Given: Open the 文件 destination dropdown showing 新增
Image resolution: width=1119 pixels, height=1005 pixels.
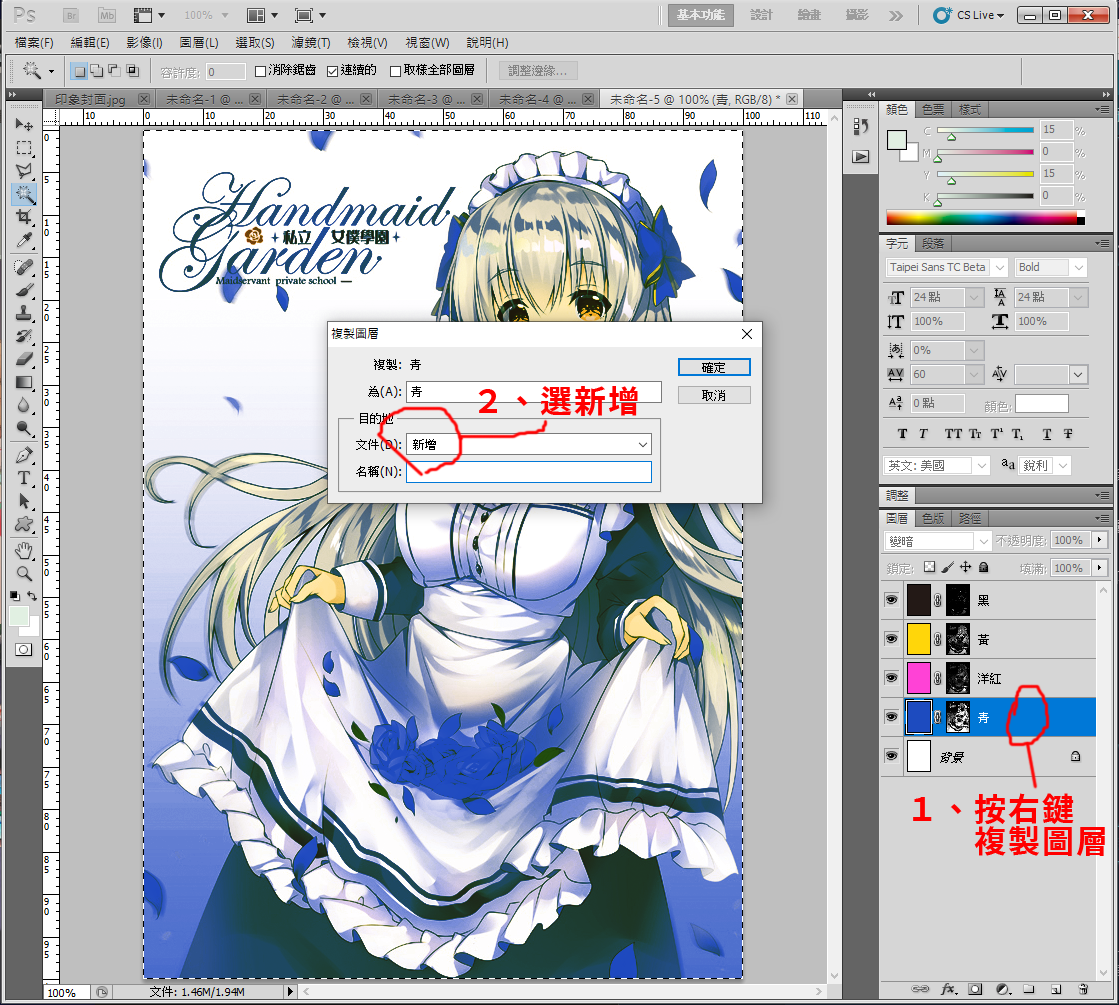Looking at the screenshot, I should click(529, 444).
